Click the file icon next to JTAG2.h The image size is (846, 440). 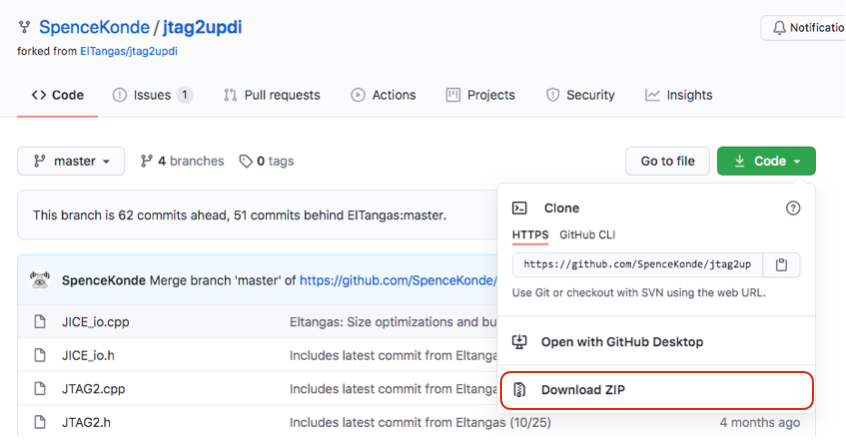point(40,422)
